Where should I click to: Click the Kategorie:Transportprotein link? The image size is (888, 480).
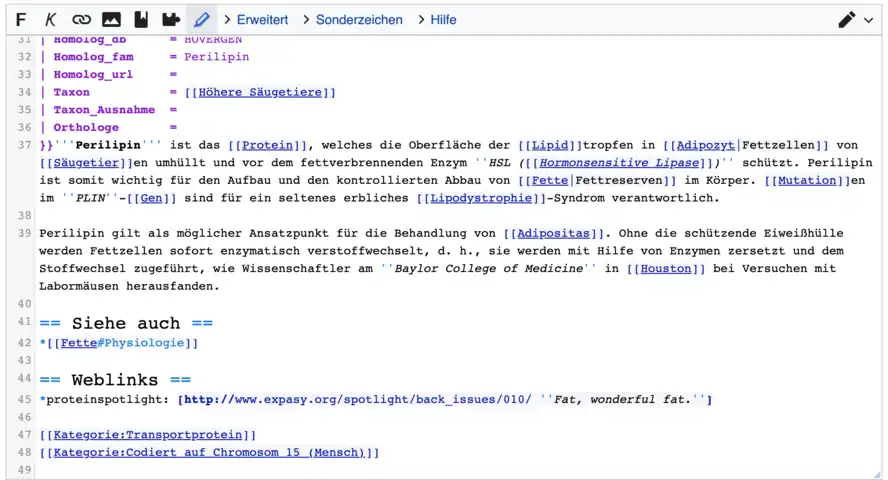coord(148,435)
